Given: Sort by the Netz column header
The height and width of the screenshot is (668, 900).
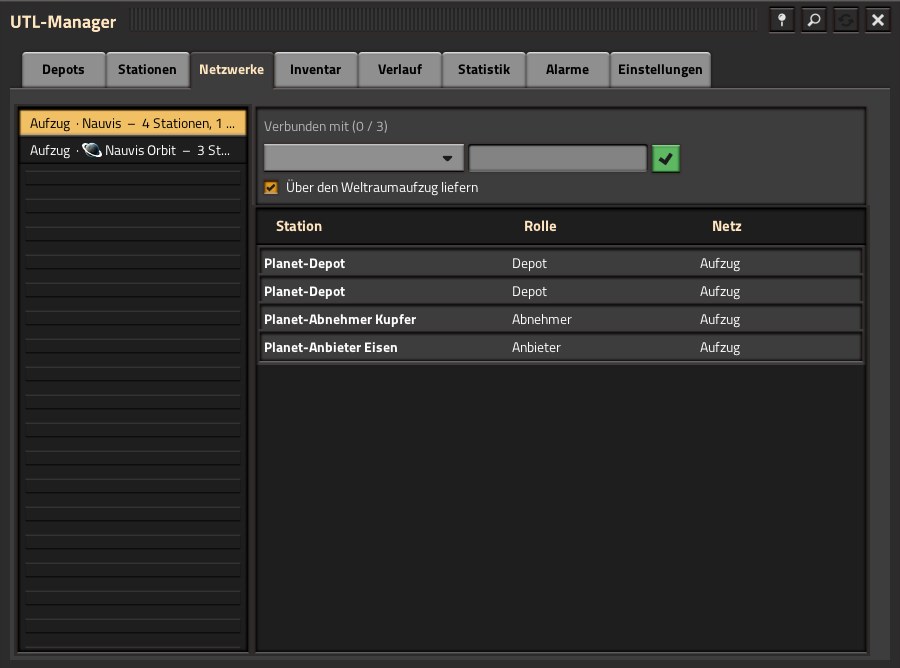Looking at the screenshot, I should pos(727,226).
